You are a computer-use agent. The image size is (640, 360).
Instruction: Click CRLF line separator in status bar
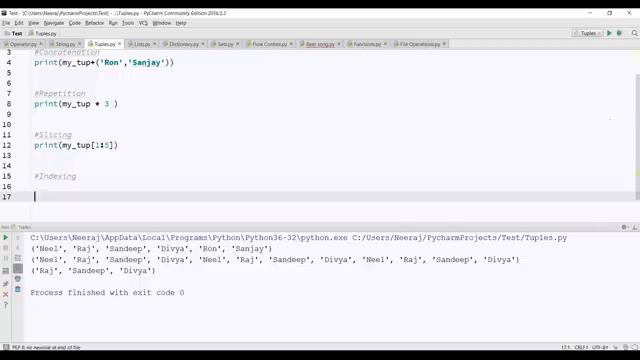(x=581, y=347)
